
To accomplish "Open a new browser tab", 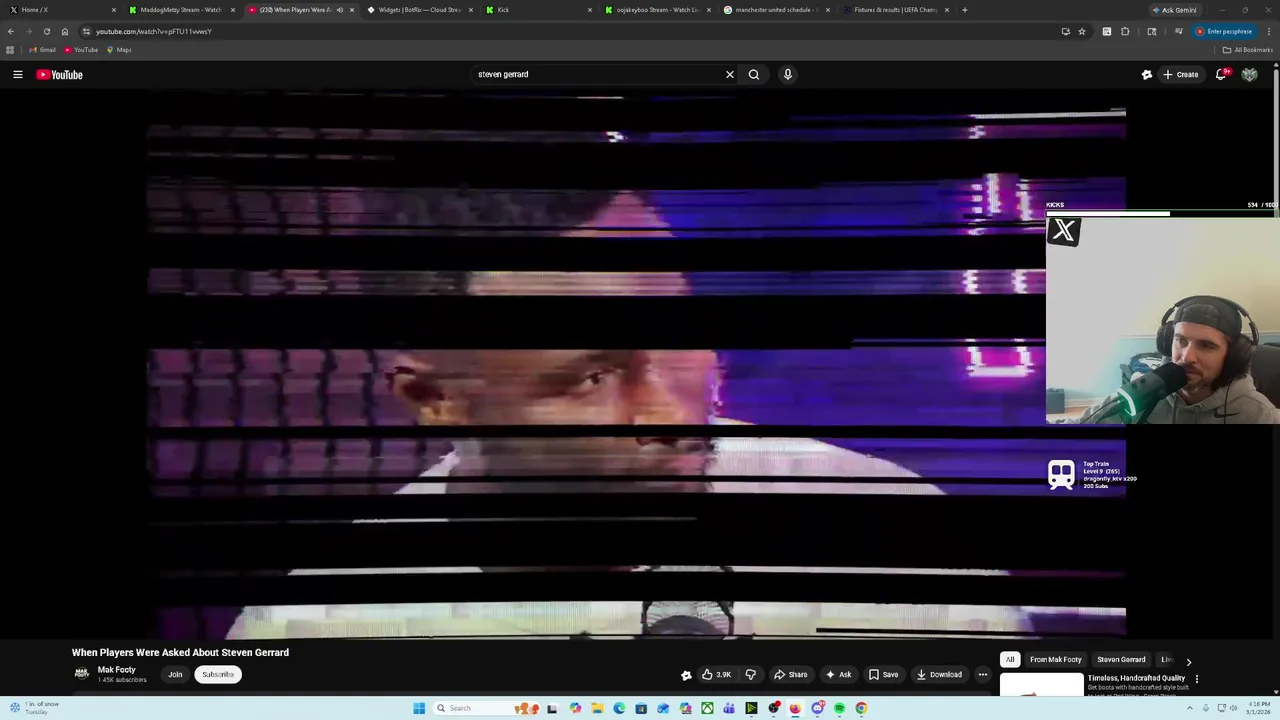I will pyautogui.click(x=964, y=10).
